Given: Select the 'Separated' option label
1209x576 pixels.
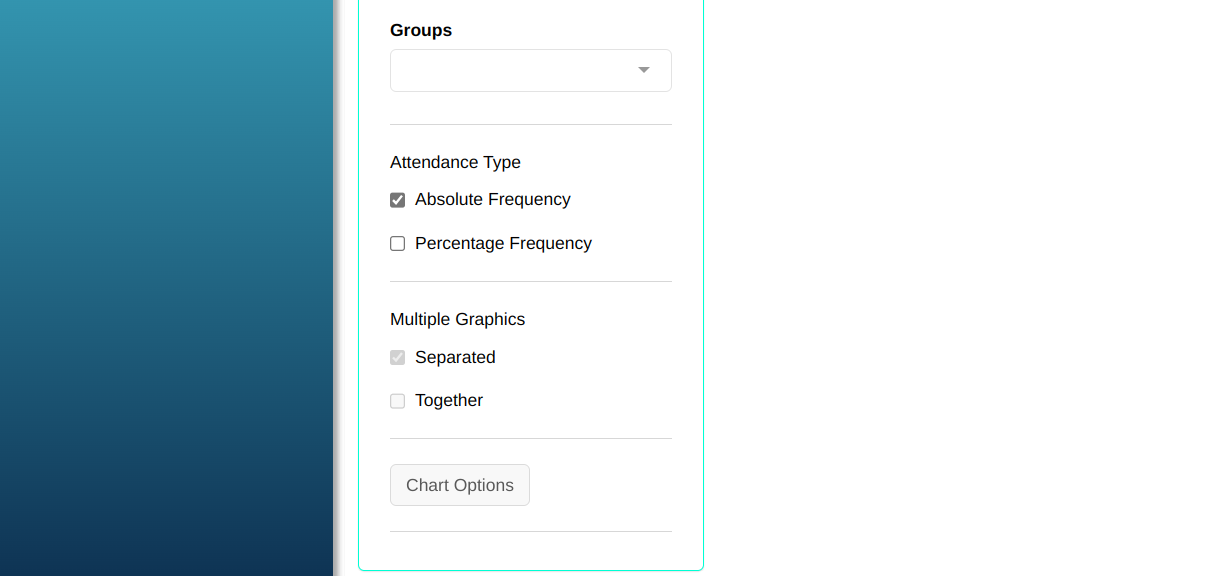Looking at the screenshot, I should 455,357.
